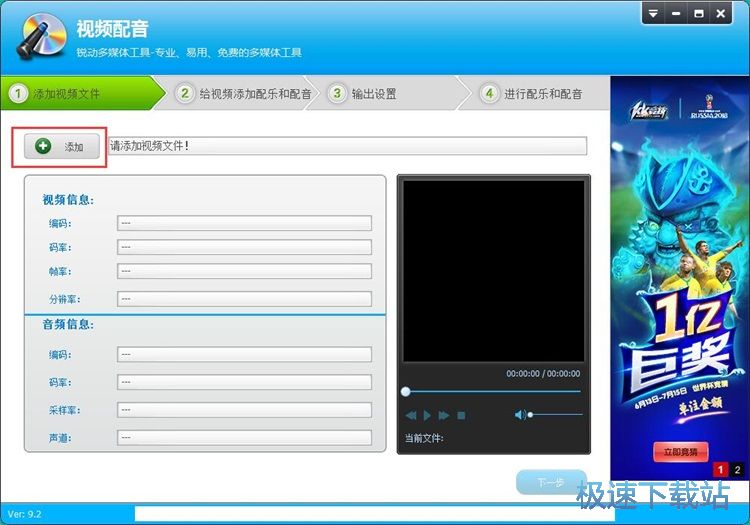The width and height of the screenshot is (750, 525).
Task: Switch to step 2 给视频添加配乐和配音
Action: click(x=243, y=93)
